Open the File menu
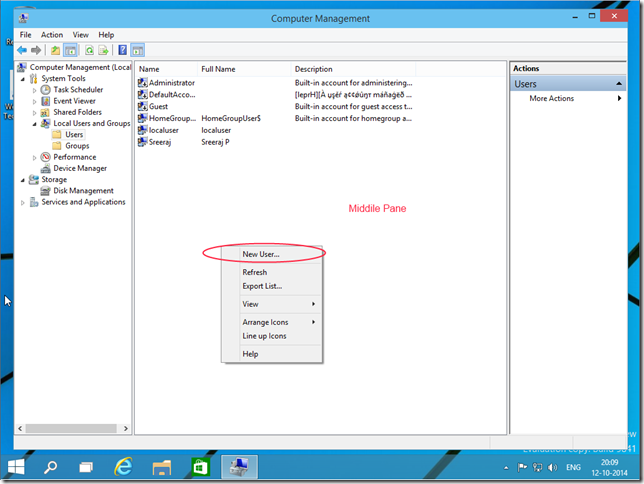The height and width of the screenshot is (484, 644). click(x=25, y=35)
